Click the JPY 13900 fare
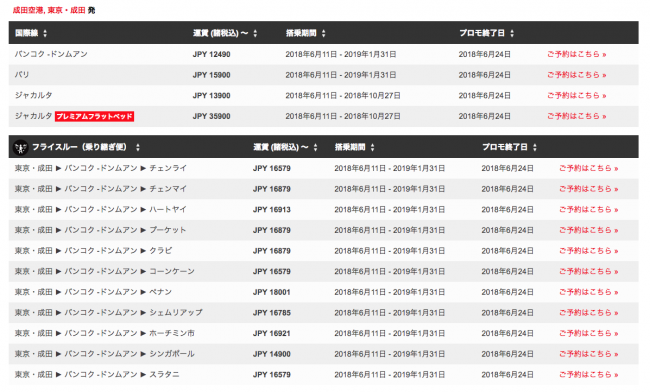The image size is (650, 392). [211, 96]
